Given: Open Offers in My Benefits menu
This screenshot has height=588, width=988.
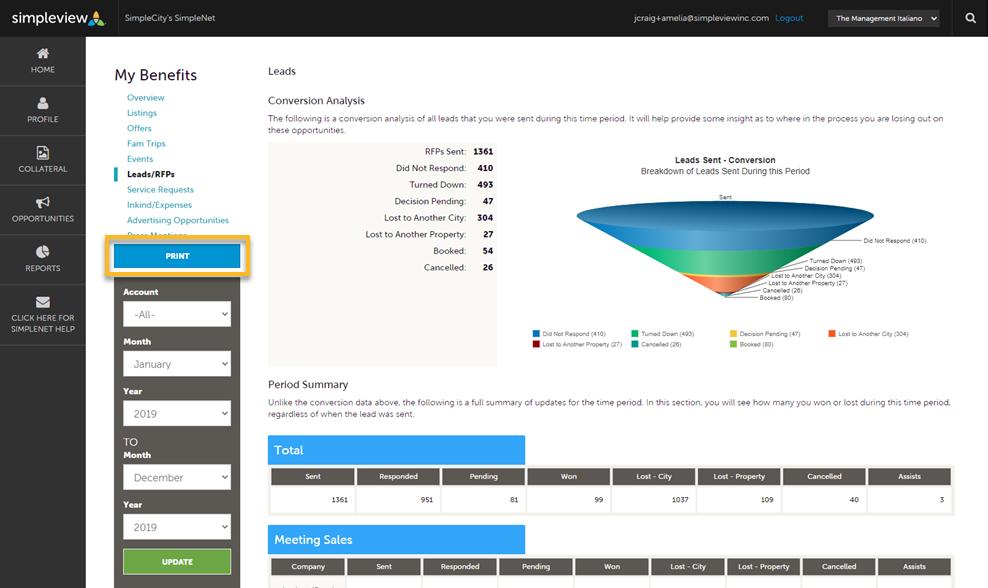Looking at the screenshot, I should click(139, 128).
